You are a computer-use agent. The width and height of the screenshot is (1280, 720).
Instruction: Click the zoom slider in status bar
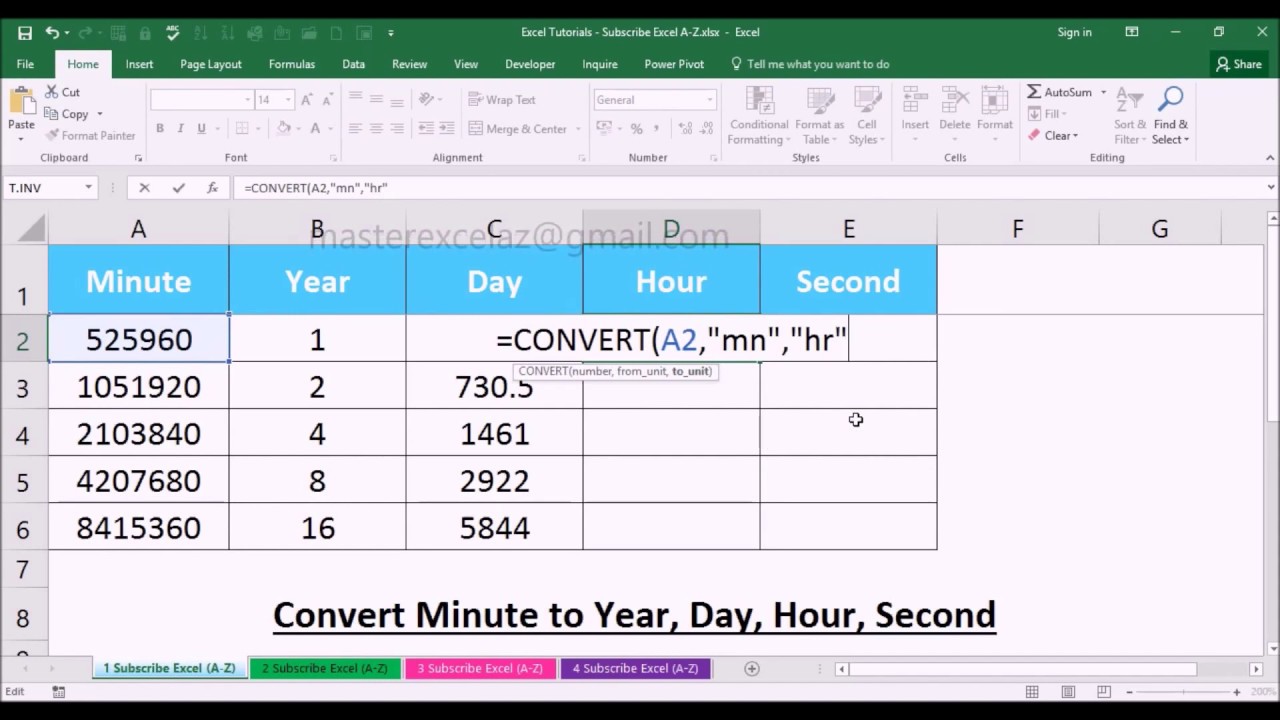[x=1182, y=692]
